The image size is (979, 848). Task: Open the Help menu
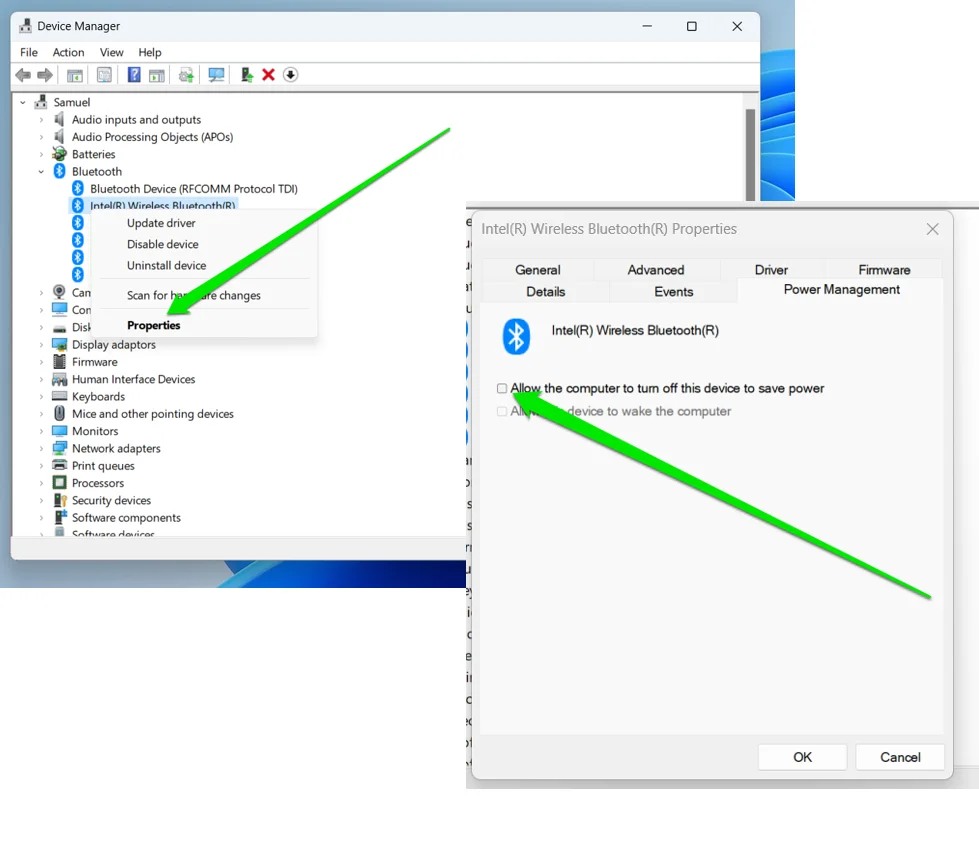click(150, 52)
